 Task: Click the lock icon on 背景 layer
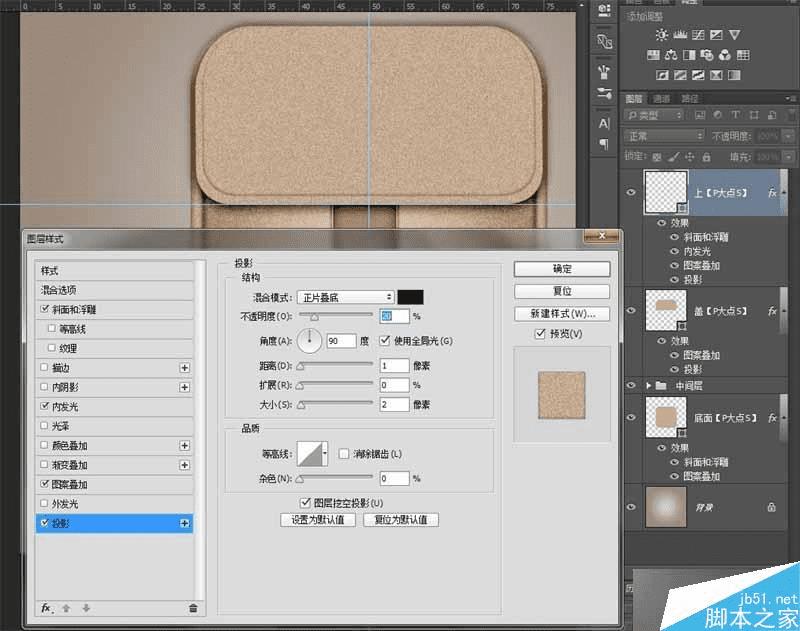click(770, 508)
